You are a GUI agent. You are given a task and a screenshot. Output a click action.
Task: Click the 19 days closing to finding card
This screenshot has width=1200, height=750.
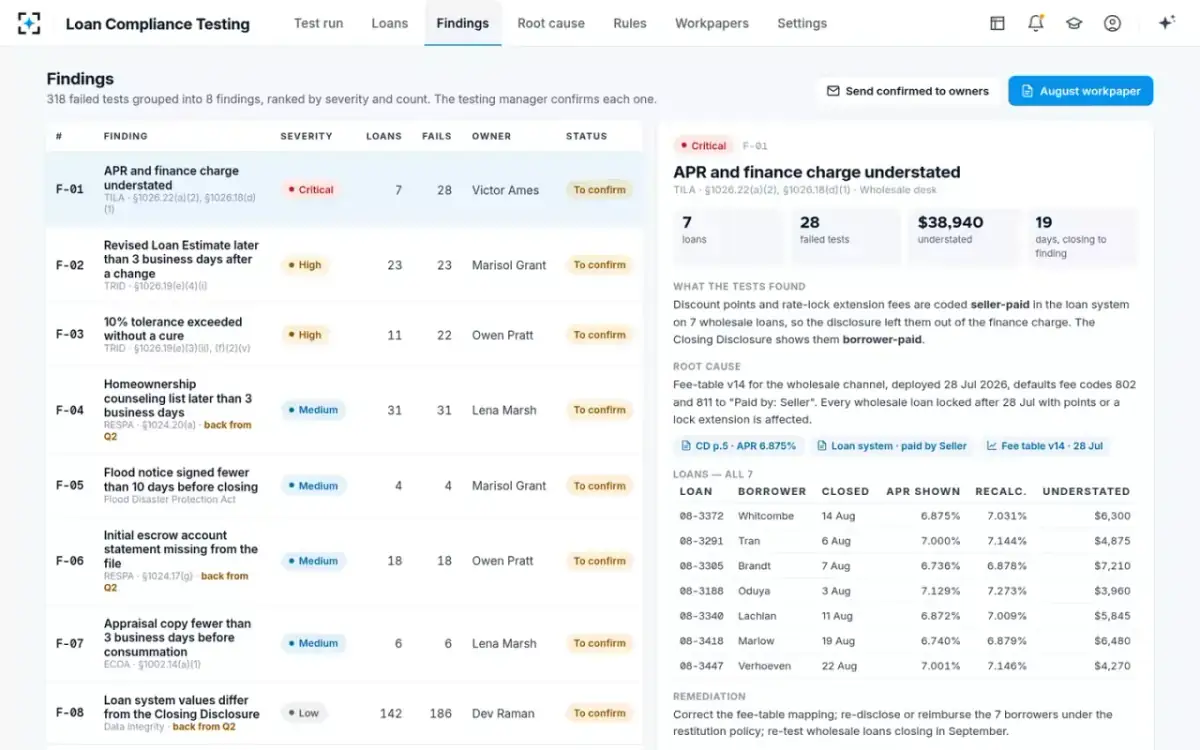pos(1082,237)
